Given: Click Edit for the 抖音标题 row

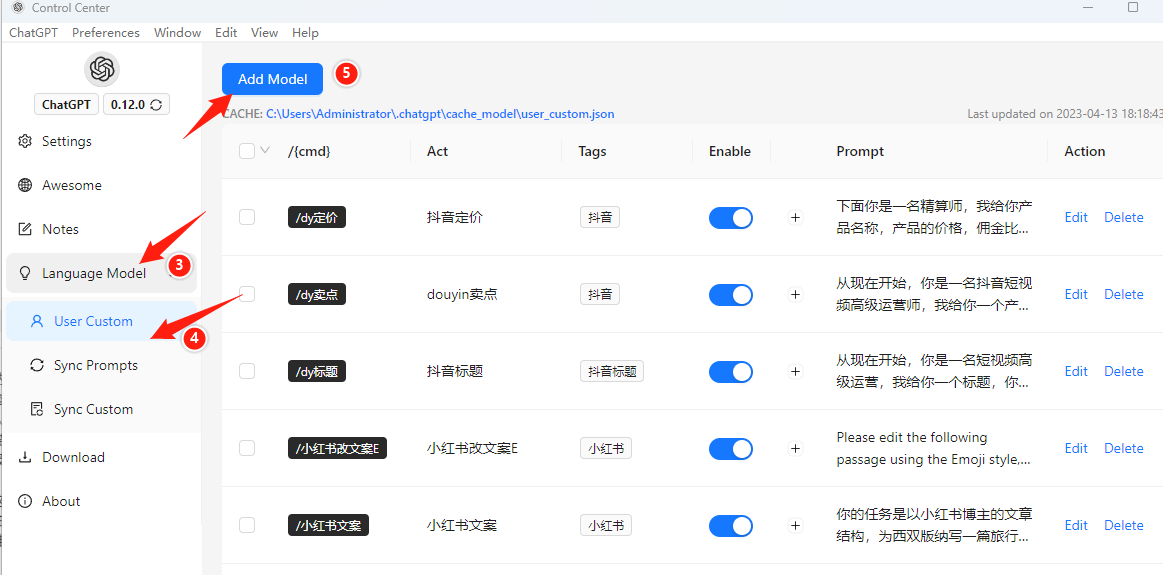Looking at the screenshot, I should click(x=1076, y=371).
